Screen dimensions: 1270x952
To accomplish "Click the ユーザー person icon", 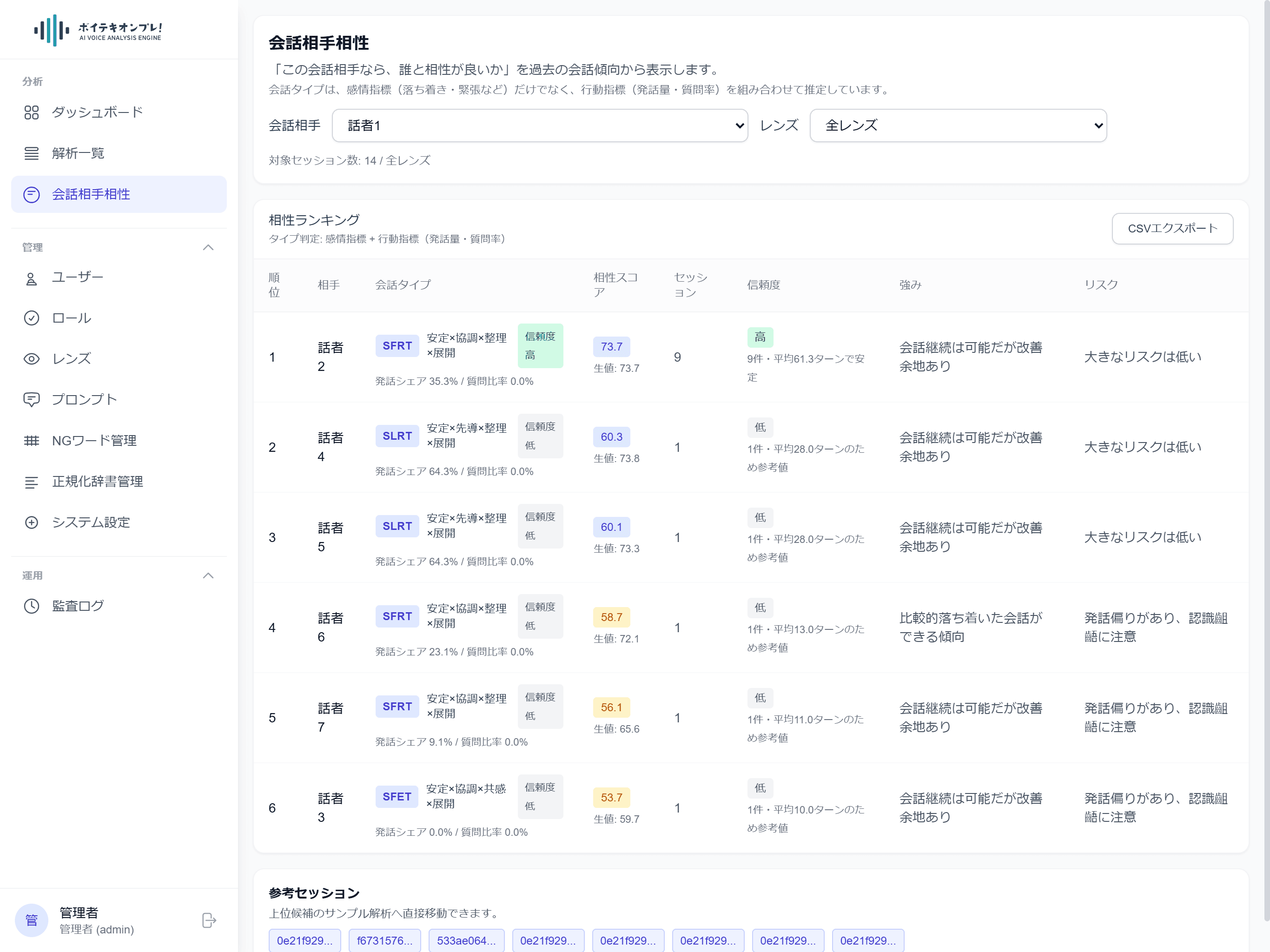I will pos(32,277).
